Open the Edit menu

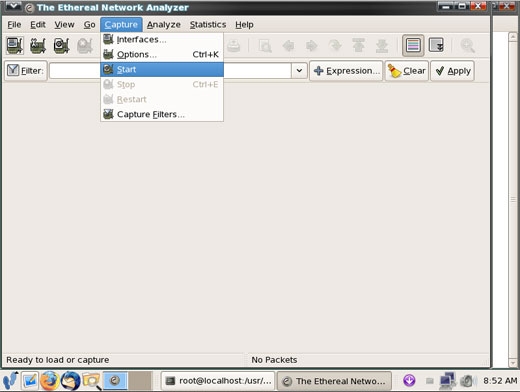click(38, 25)
